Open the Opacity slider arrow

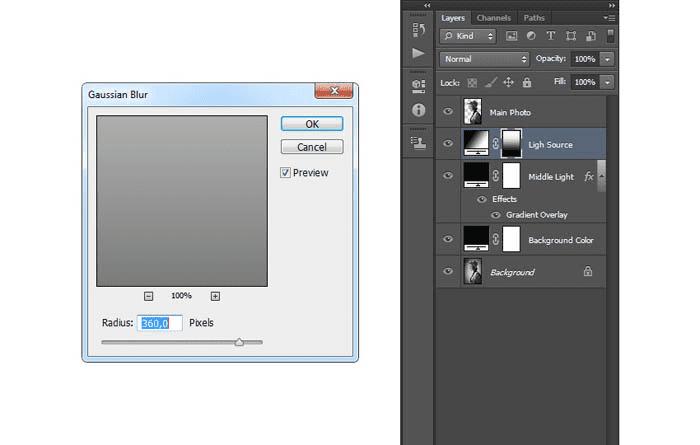[x=608, y=59]
